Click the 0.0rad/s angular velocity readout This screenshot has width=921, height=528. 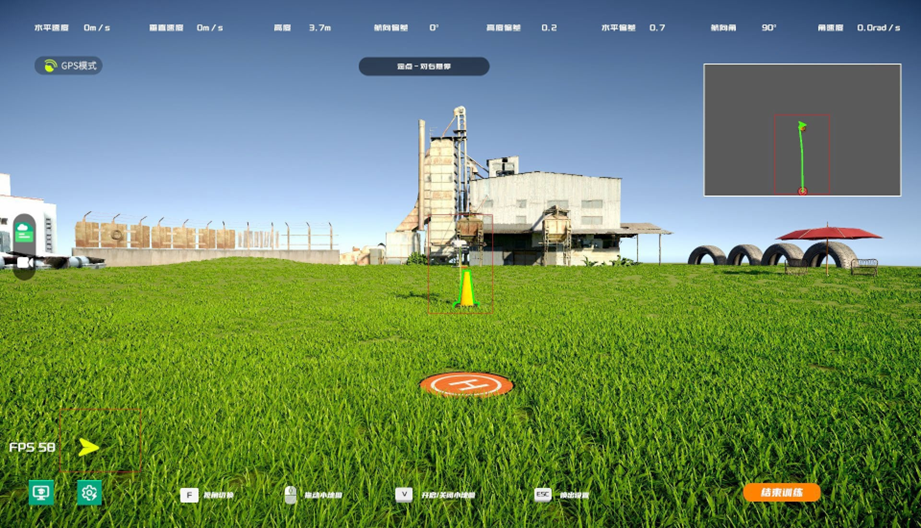[x=880, y=28]
